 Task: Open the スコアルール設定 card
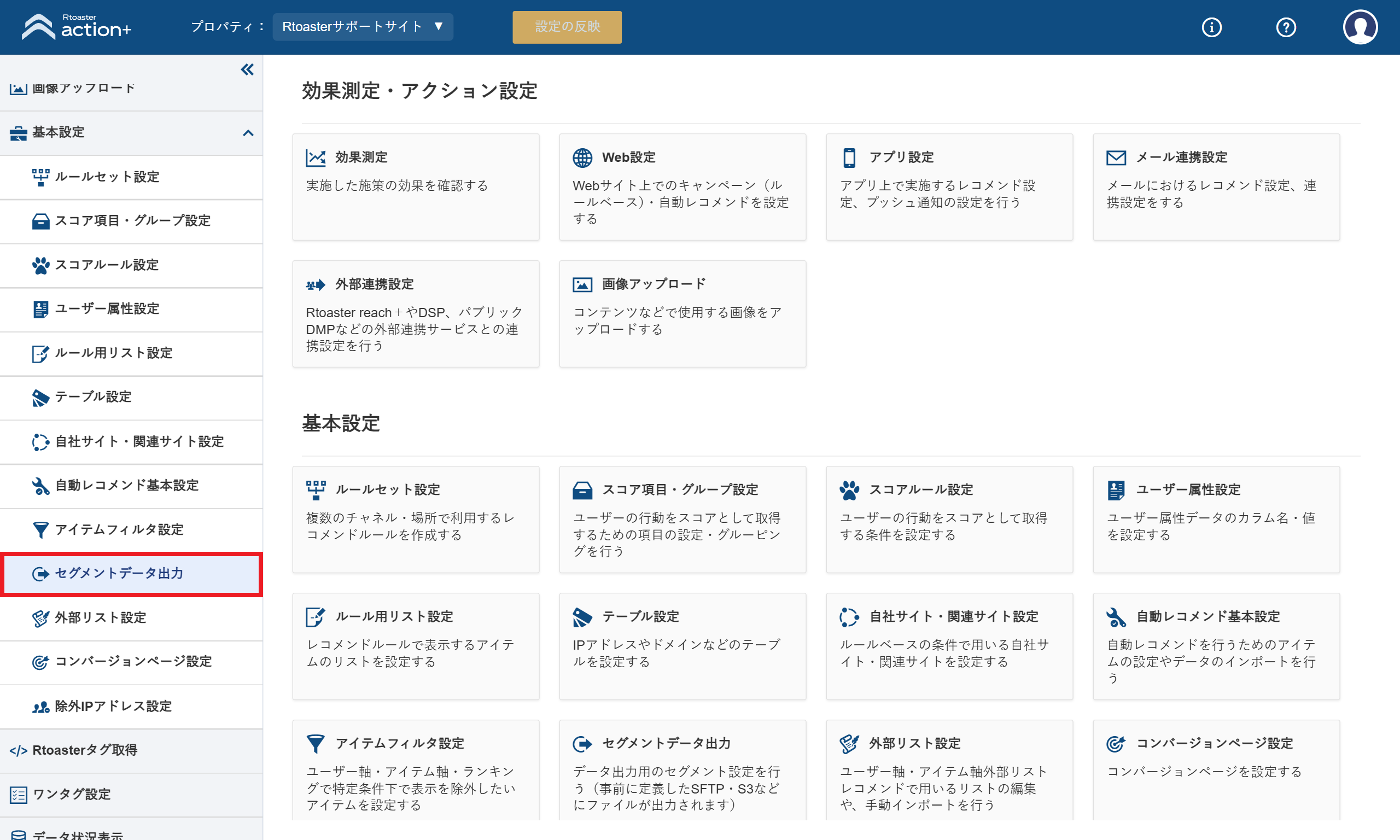tap(949, 519)
